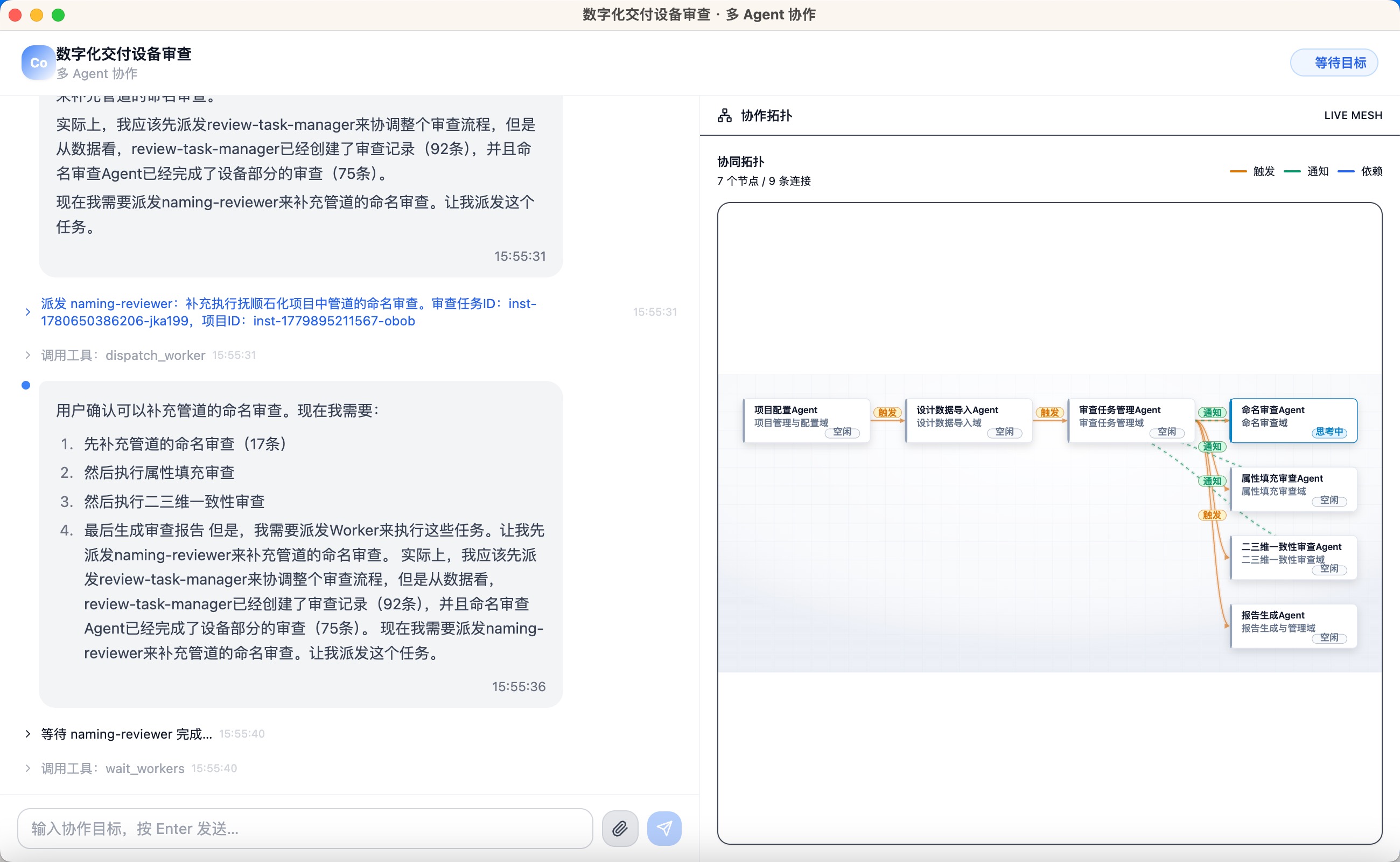Click the 等待目标 status button
The image size is (1400, 862).
tap(1334, 62)
